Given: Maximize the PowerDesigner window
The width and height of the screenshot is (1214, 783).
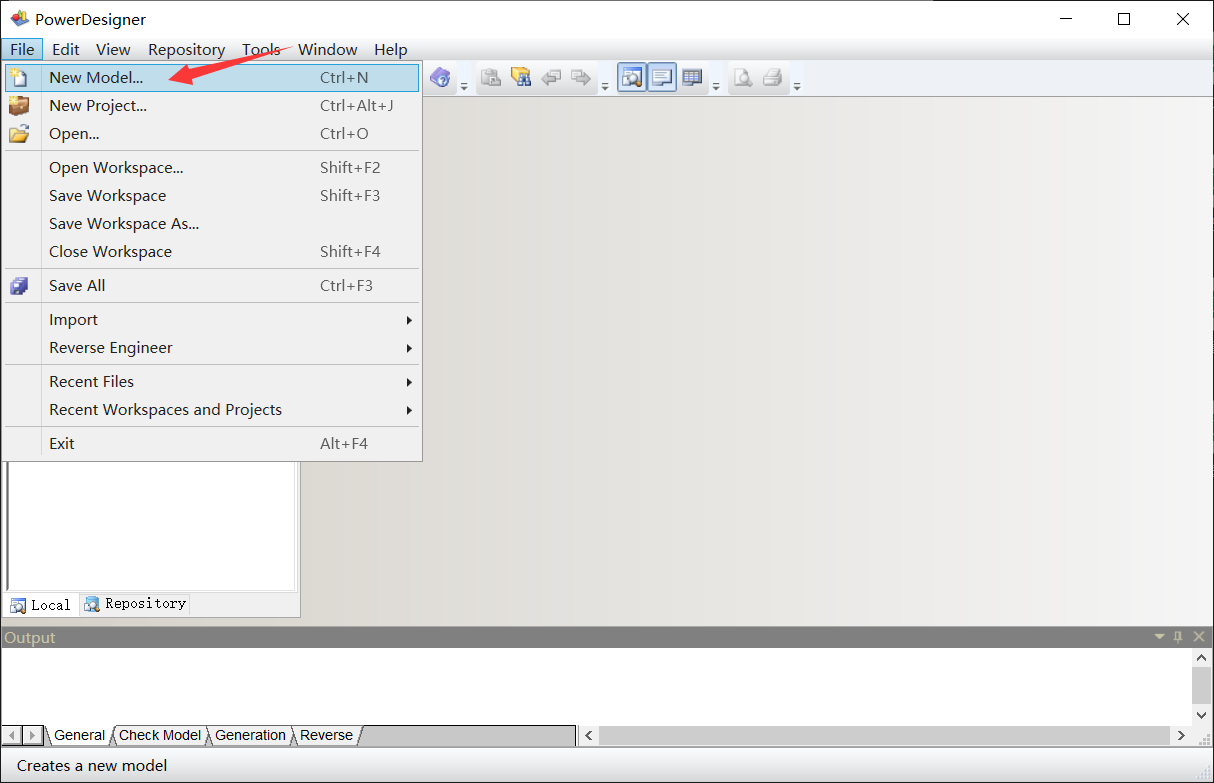Looking at the screenshot, I should pyautogui.click(x=1124, y=19).
